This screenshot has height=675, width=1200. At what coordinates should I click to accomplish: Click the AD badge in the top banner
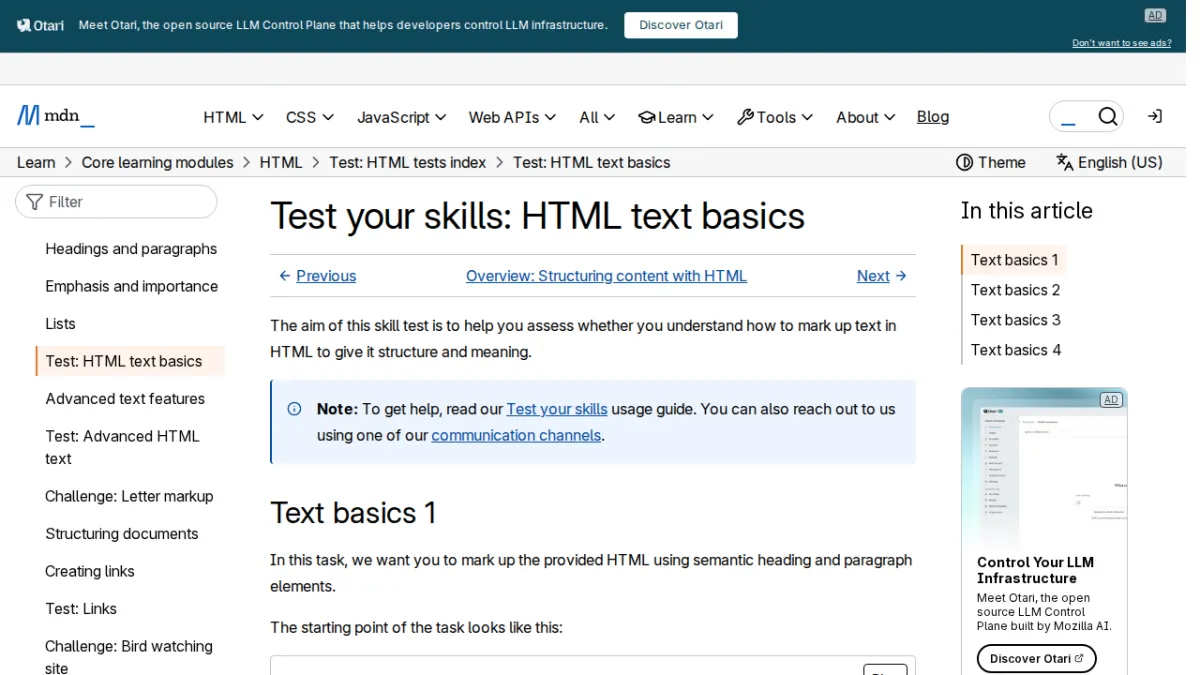tap(1155, 15)
